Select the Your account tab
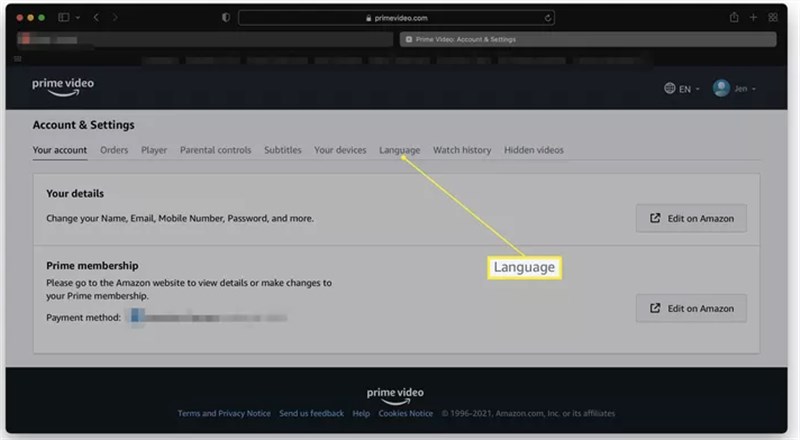Image resolution: width=800 pixels, height=440 pixels. pyautogui.click(x=60, y=150)
